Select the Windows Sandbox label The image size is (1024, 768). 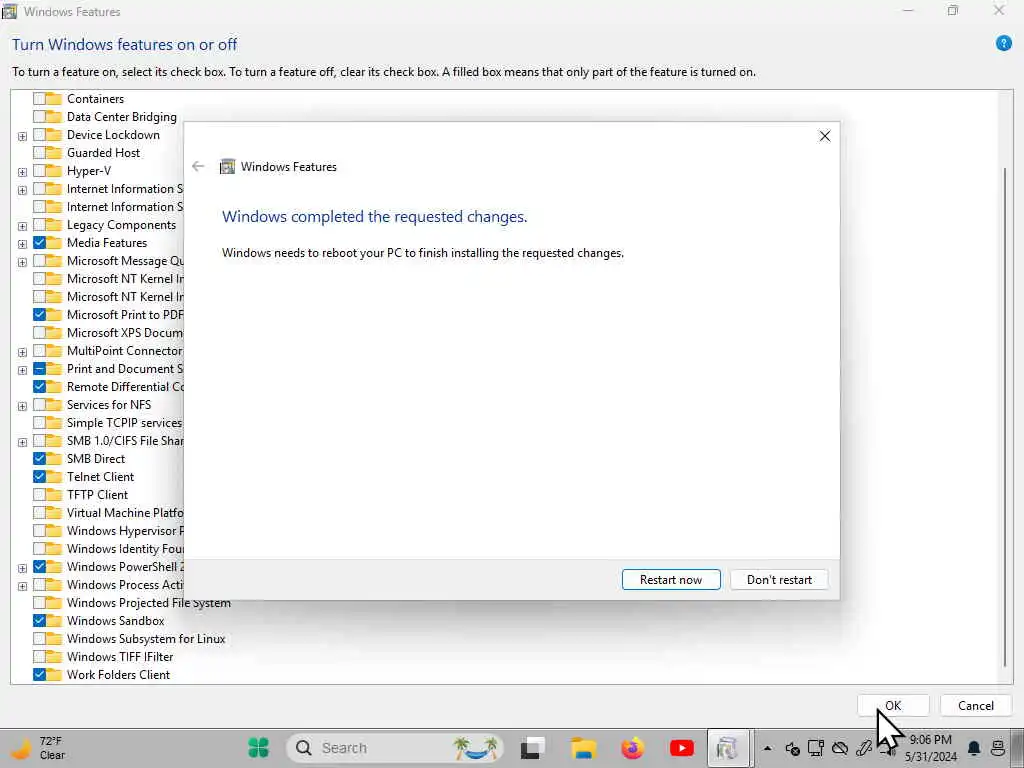click(116, 621)
